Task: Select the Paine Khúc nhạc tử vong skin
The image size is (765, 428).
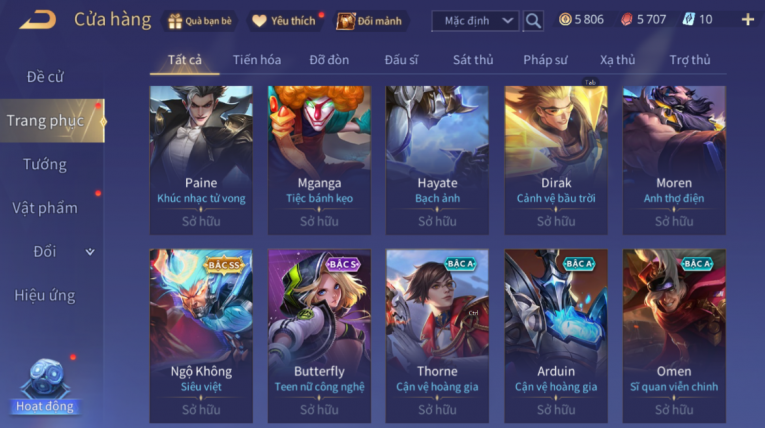Action: point(201,160)
